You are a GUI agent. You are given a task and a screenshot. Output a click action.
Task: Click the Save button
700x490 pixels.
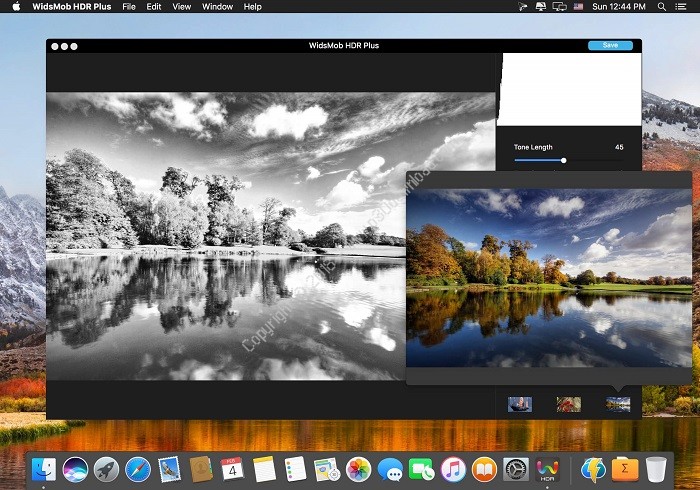(x=609, y=45)
